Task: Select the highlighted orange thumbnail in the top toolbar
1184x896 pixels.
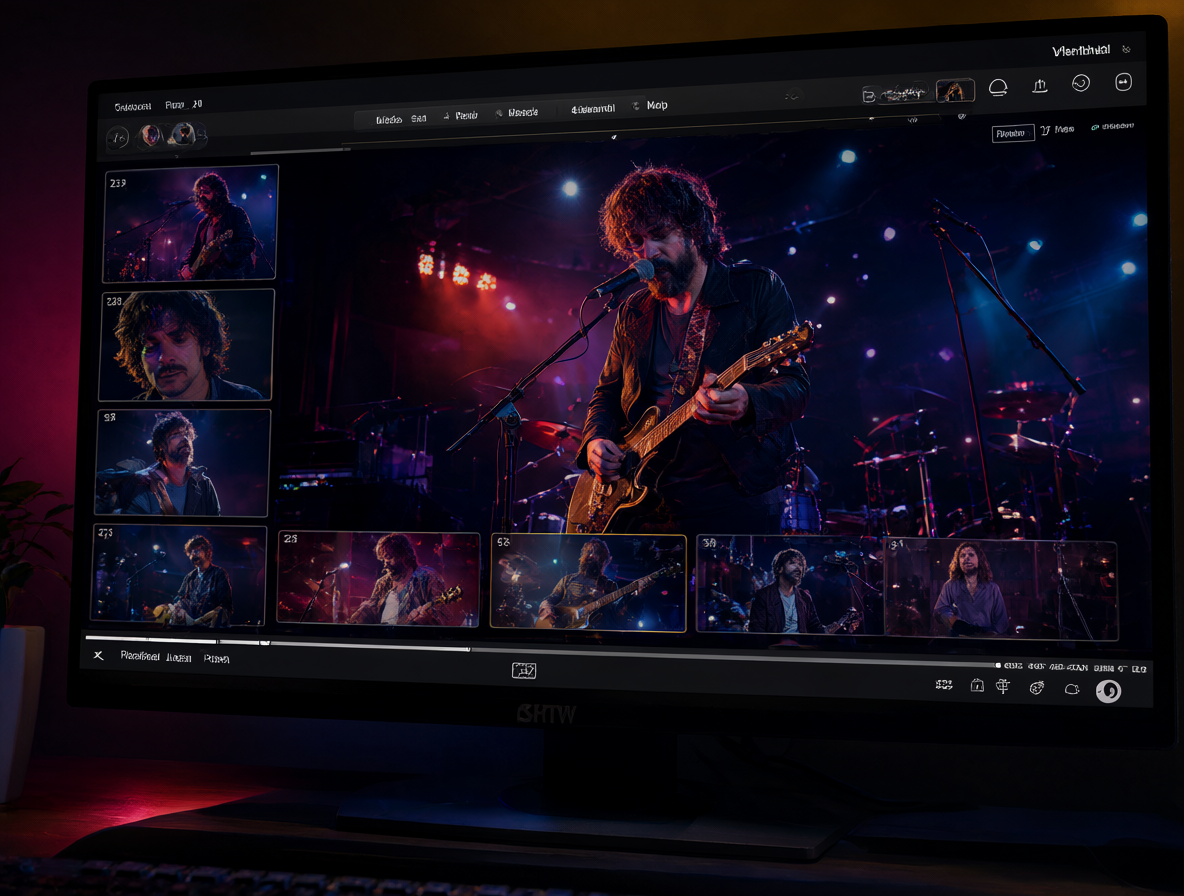Action: [954, 91]
